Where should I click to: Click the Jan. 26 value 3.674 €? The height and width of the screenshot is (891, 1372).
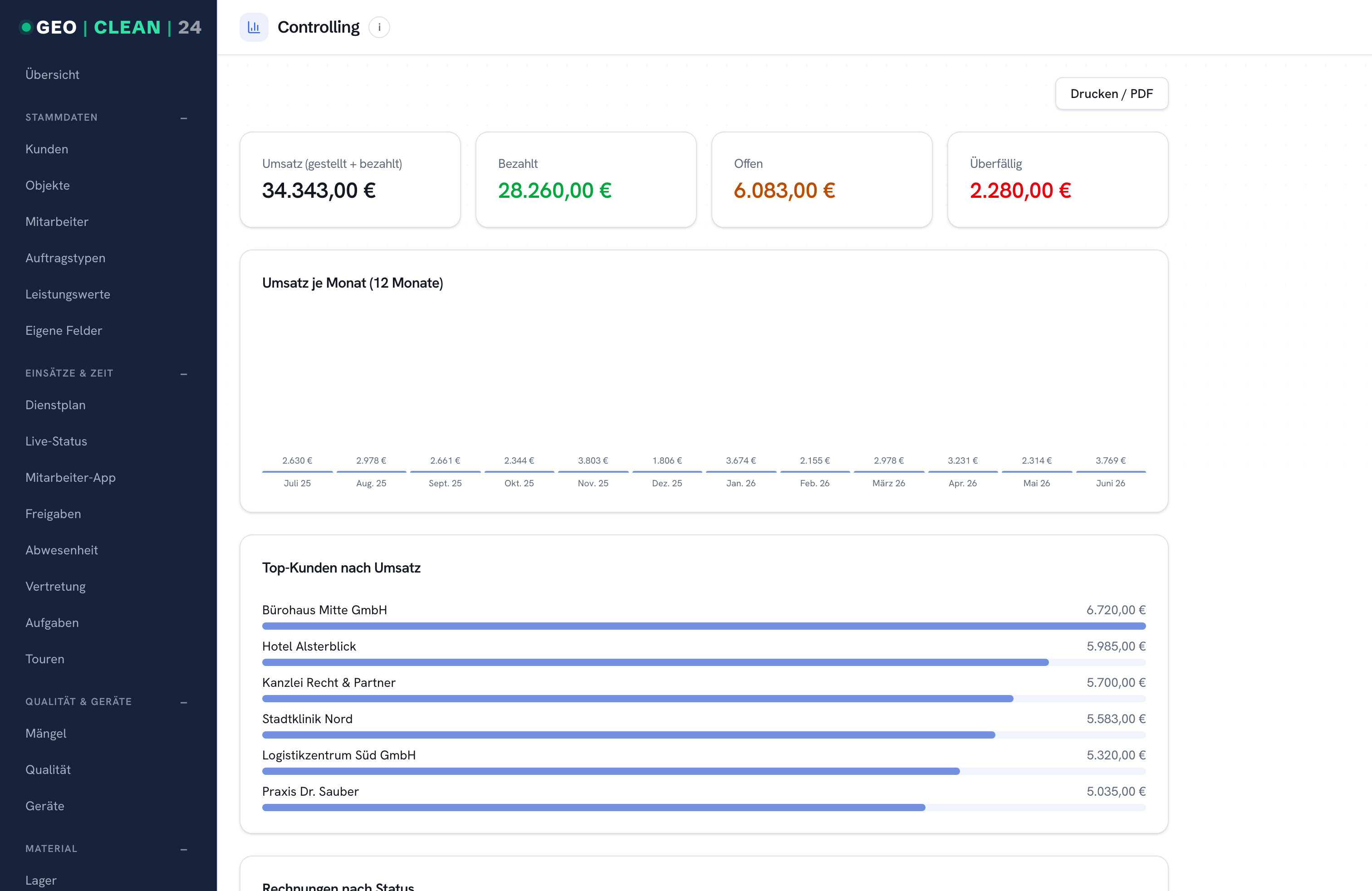(x=741, y=460)
